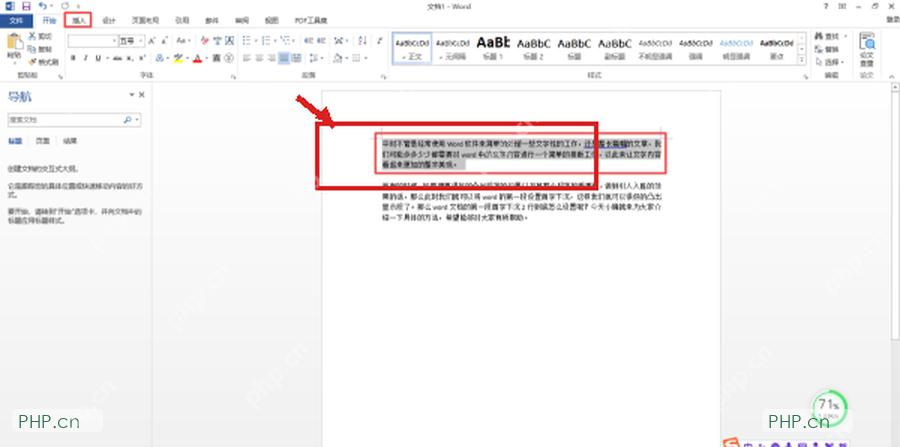Image resolution: width=900 pixels, height=447 pixels.
Task: Click the text effects icon
Action: click(x=160, y=58)
